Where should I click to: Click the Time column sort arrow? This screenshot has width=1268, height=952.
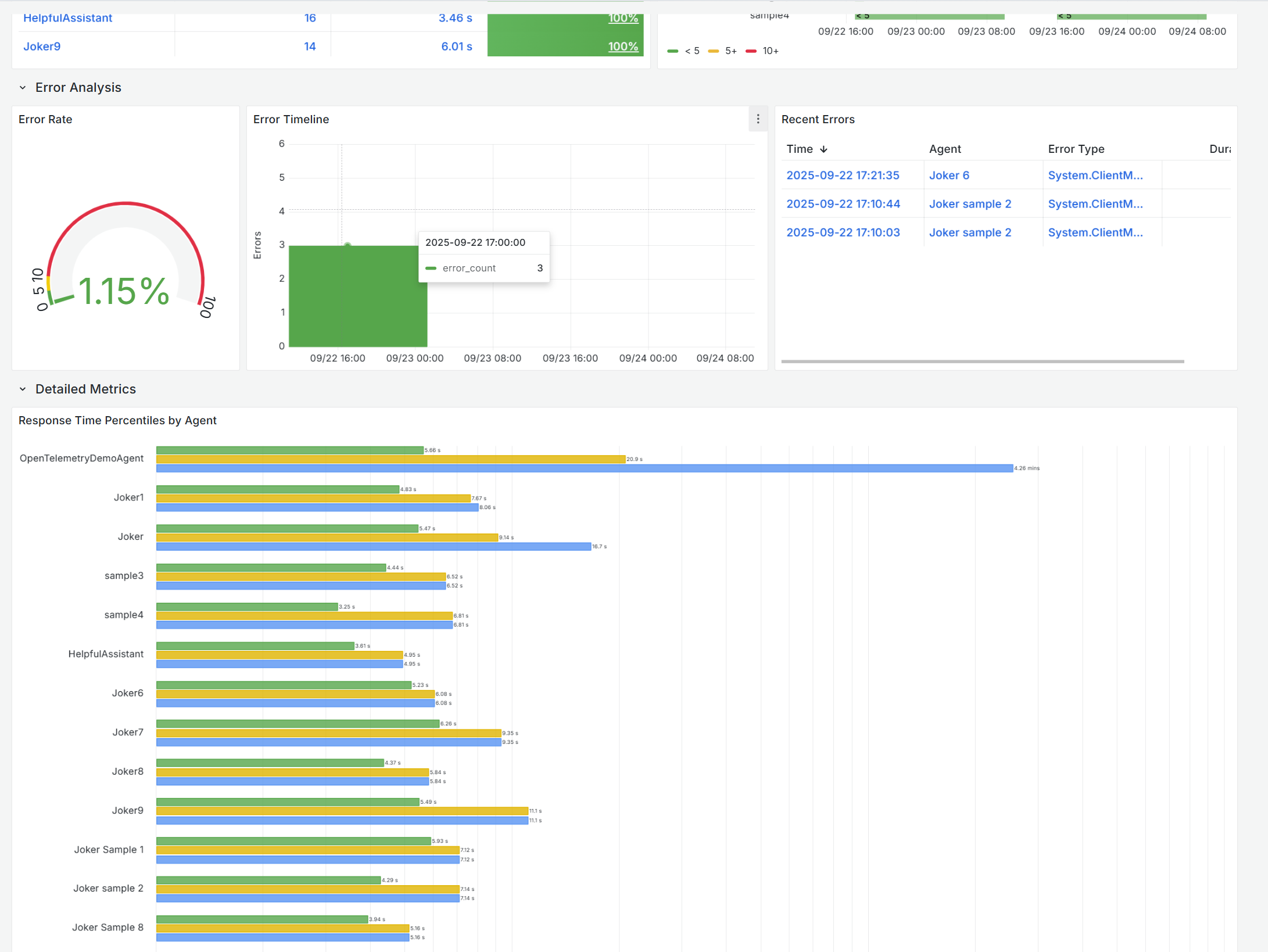(823, 149)
